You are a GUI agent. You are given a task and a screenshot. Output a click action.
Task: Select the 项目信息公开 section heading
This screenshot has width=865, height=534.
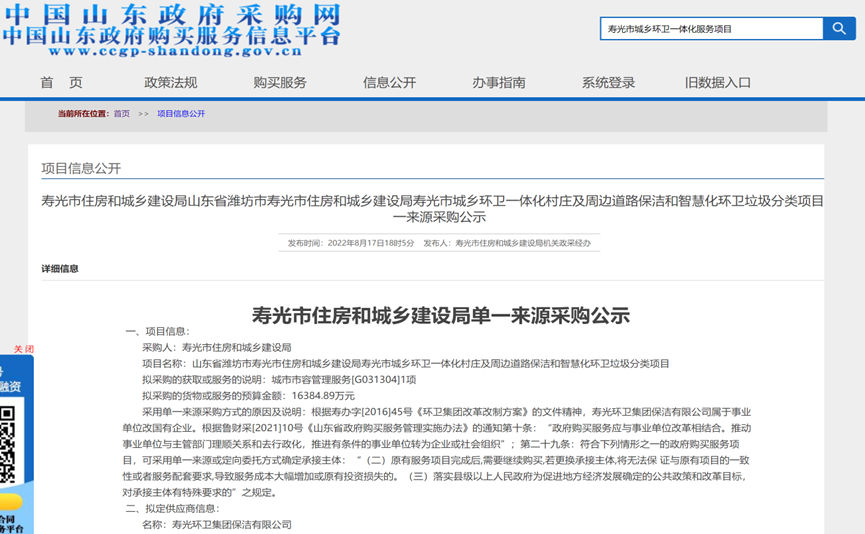[81, 168]
